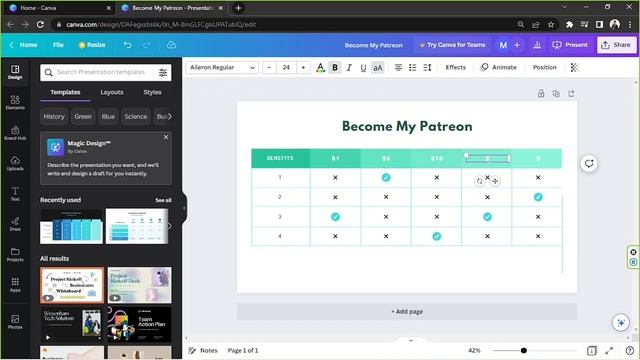Select the Team Action Plan template
The image size is (640, 360).
tap(140, 324)
